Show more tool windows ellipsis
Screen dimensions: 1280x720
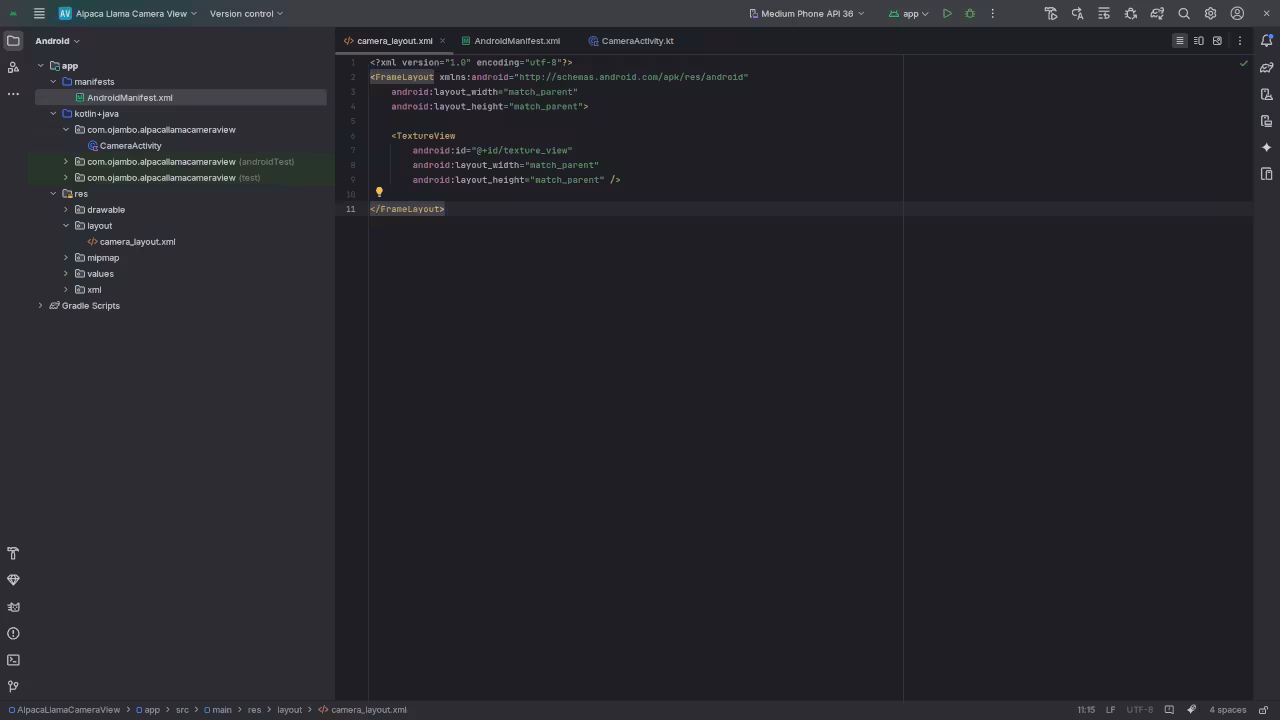pos(13,94)
